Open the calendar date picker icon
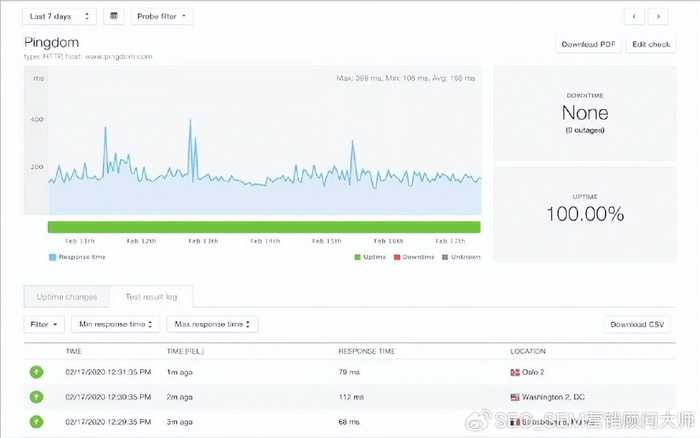This screenshot has width=700, height=438. point(114,17)
